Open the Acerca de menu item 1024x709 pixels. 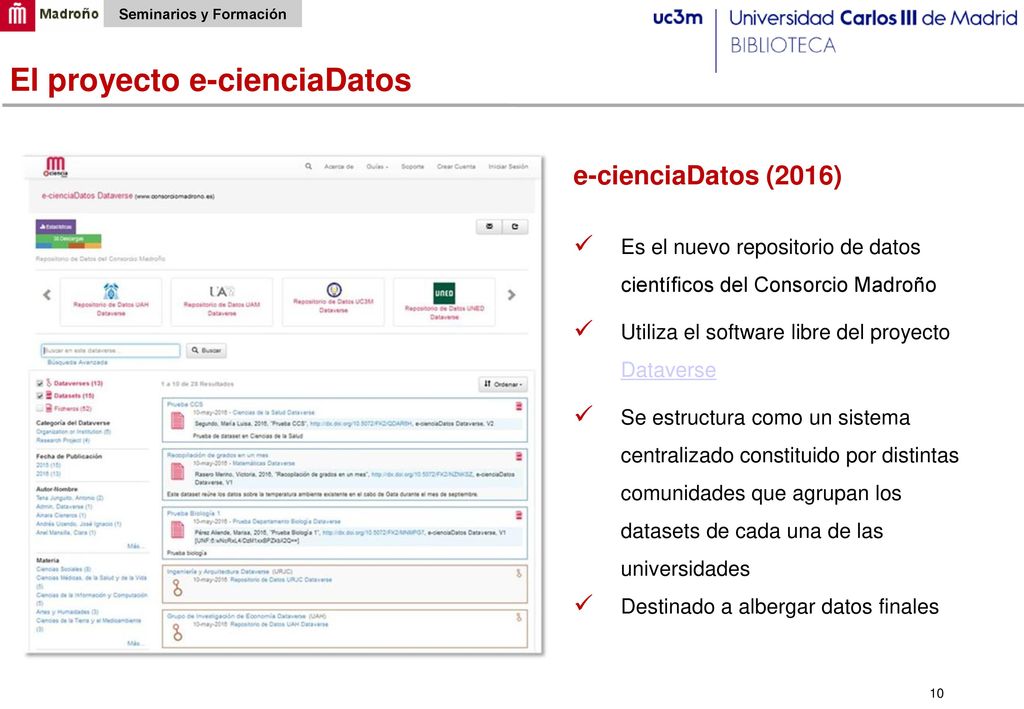tap(339, 166)
